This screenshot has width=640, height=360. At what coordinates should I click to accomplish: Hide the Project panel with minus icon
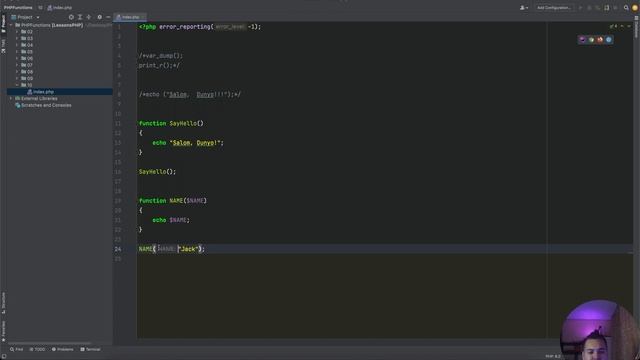click(108, 17)
